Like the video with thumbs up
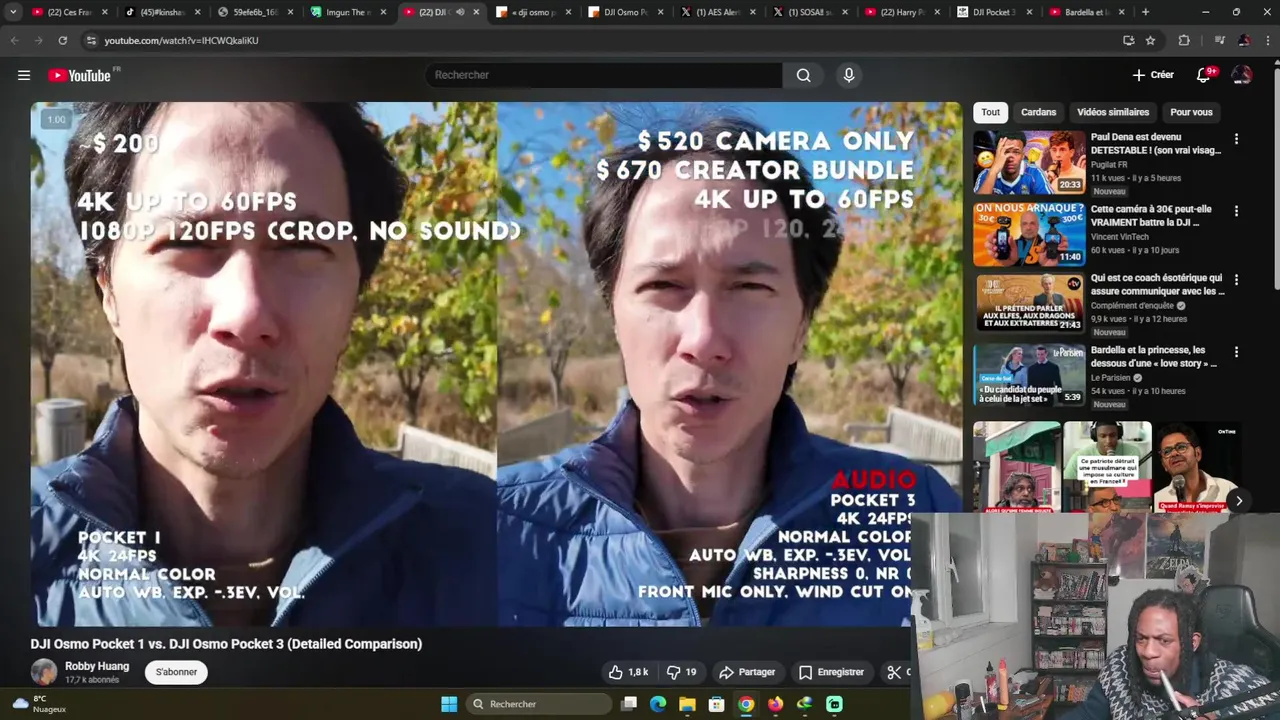 [629, 672]
